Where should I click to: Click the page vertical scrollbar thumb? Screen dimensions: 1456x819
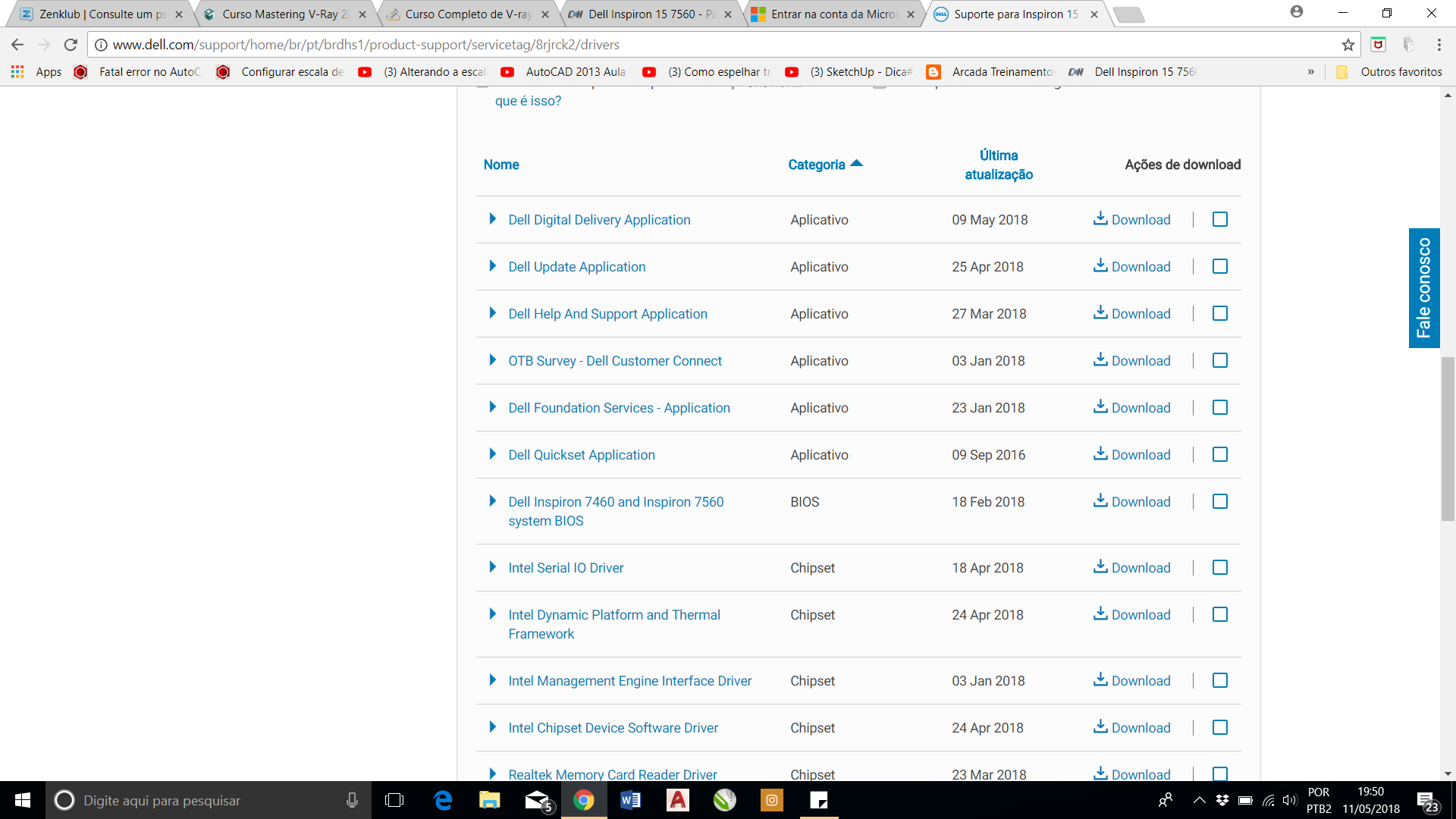coord(1448,438)
